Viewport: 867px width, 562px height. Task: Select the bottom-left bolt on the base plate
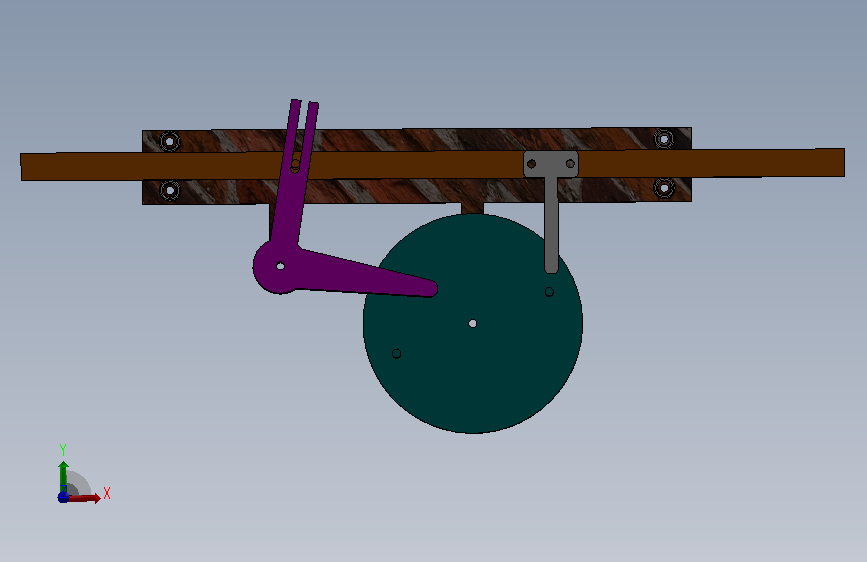click(x=170, y=190)
